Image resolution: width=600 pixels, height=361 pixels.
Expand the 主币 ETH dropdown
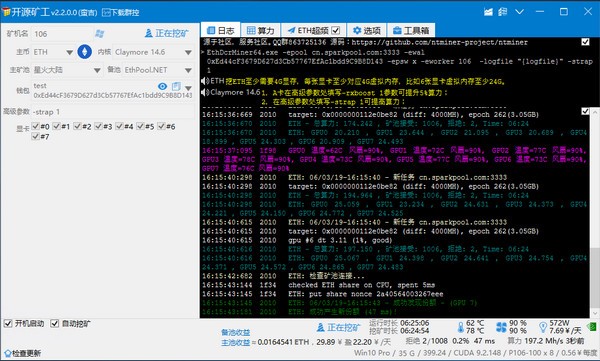[69, 52]
